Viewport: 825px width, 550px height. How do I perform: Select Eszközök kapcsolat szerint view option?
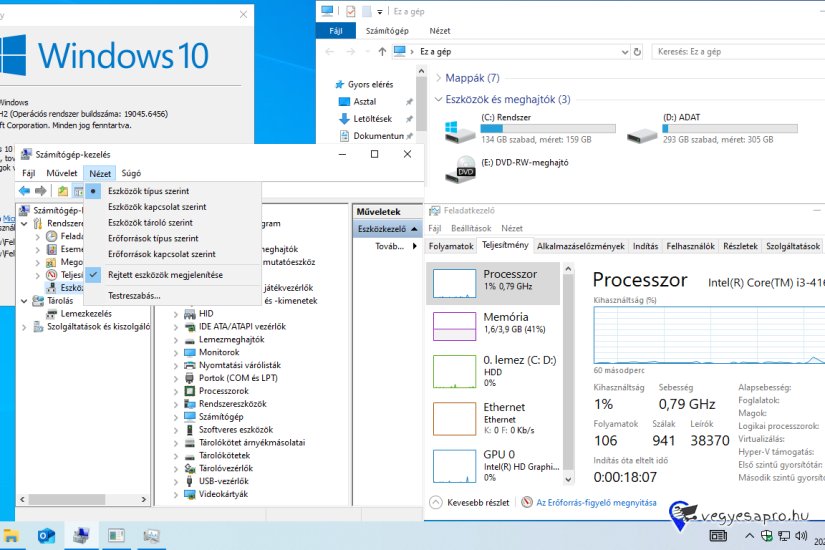tap(157, 207)
